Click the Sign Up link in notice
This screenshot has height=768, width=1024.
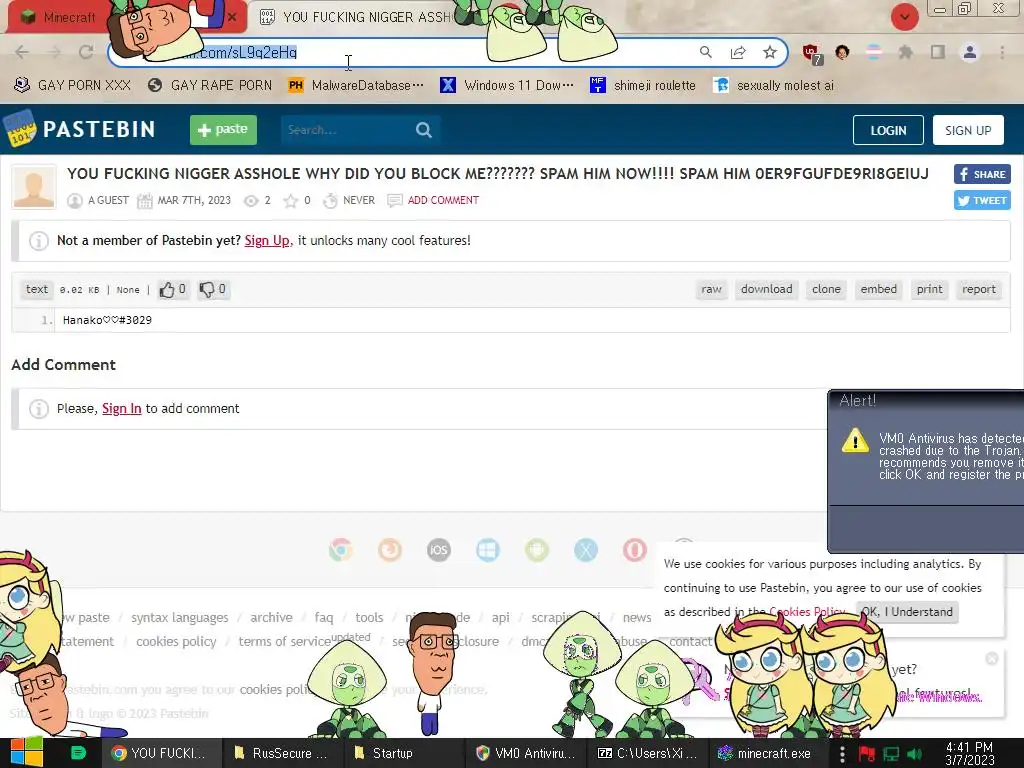267,240
